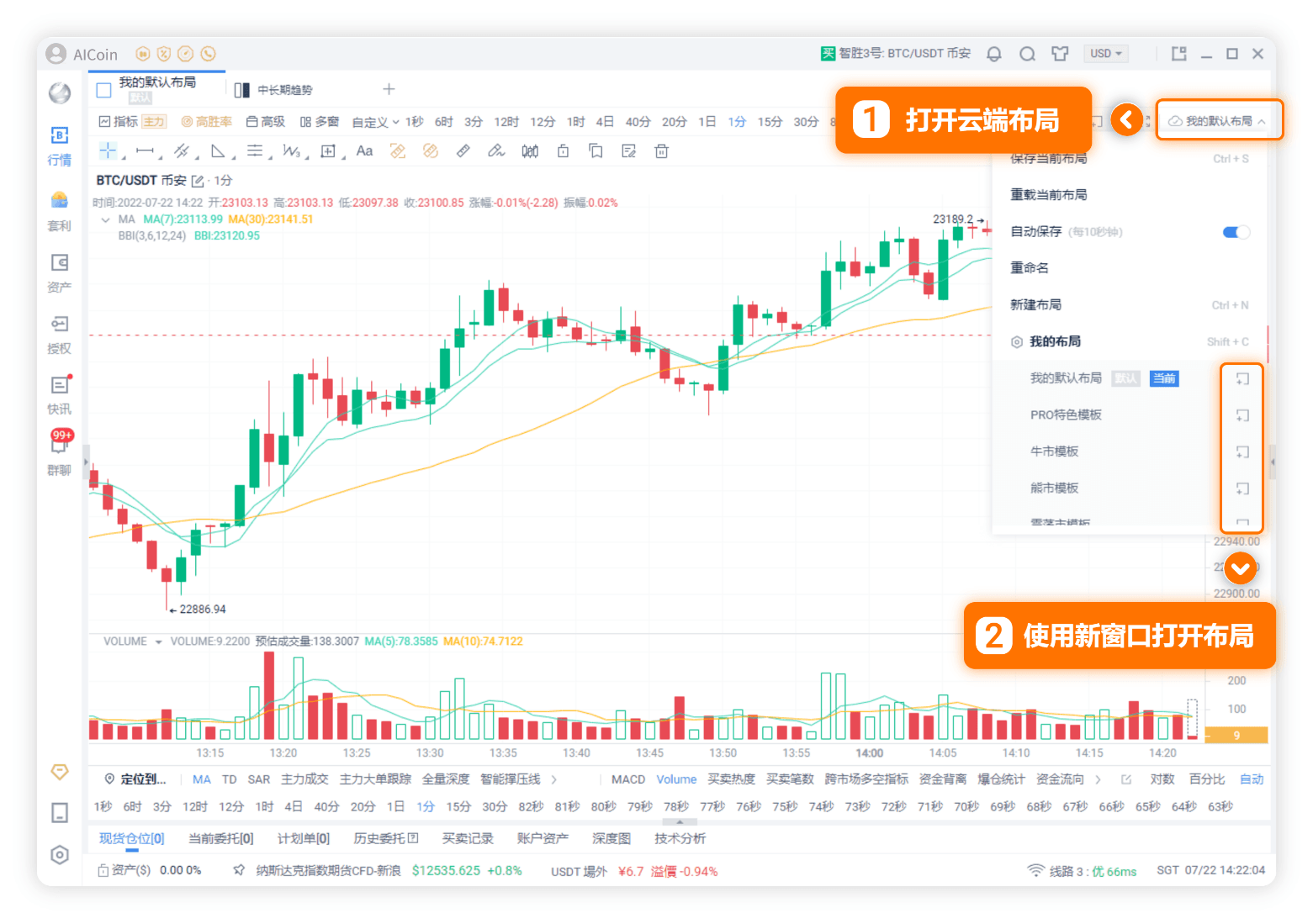Toggle the 自动保存 auto-save switch
The width and height of the screenshot is (1313, 924).
[x=1236, y=232]
